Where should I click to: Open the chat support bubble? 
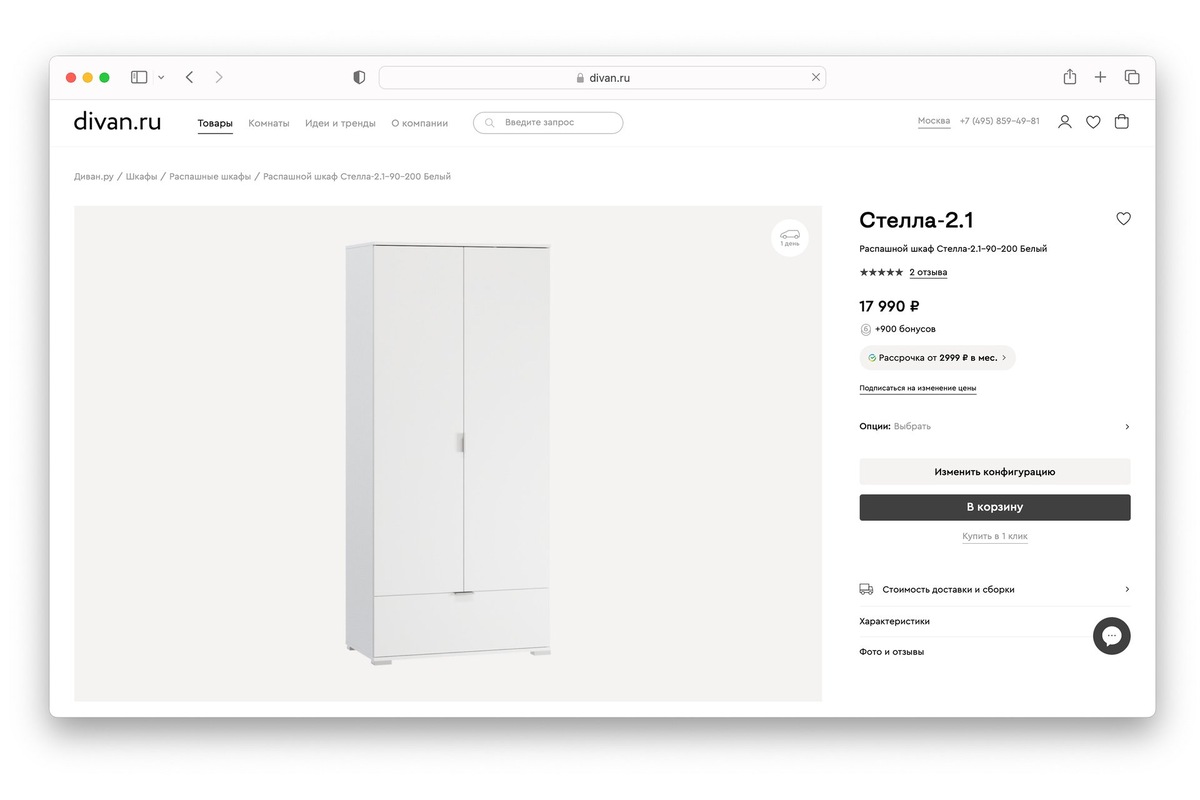pos(1111,636)
